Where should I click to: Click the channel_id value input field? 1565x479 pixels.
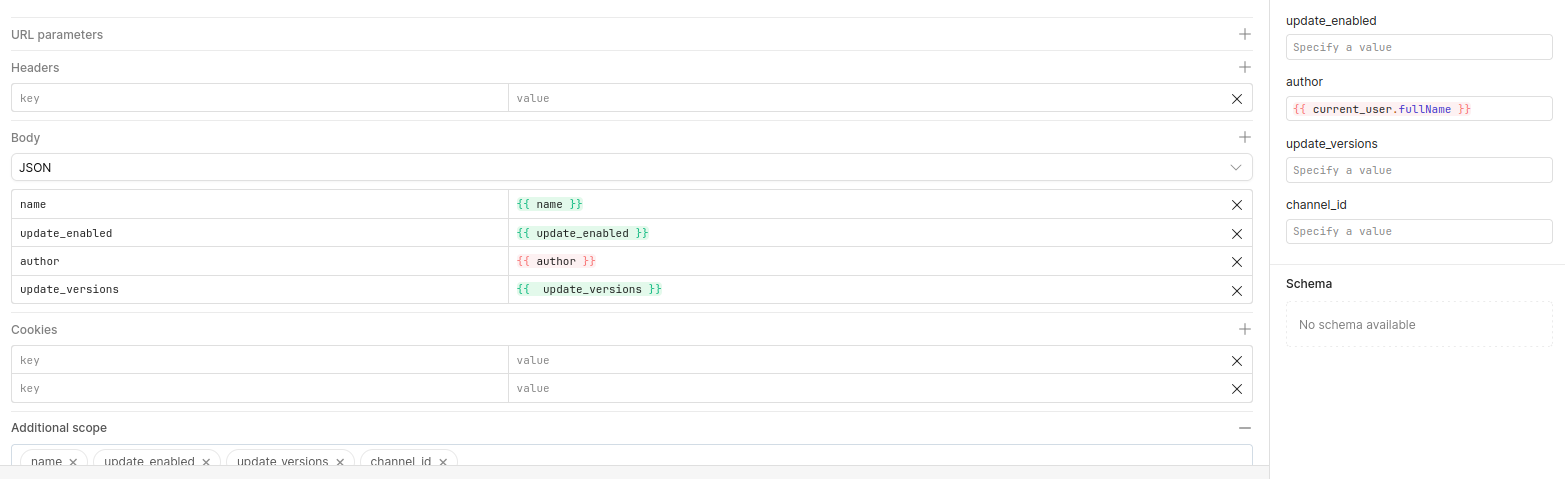click(1418, 231)
